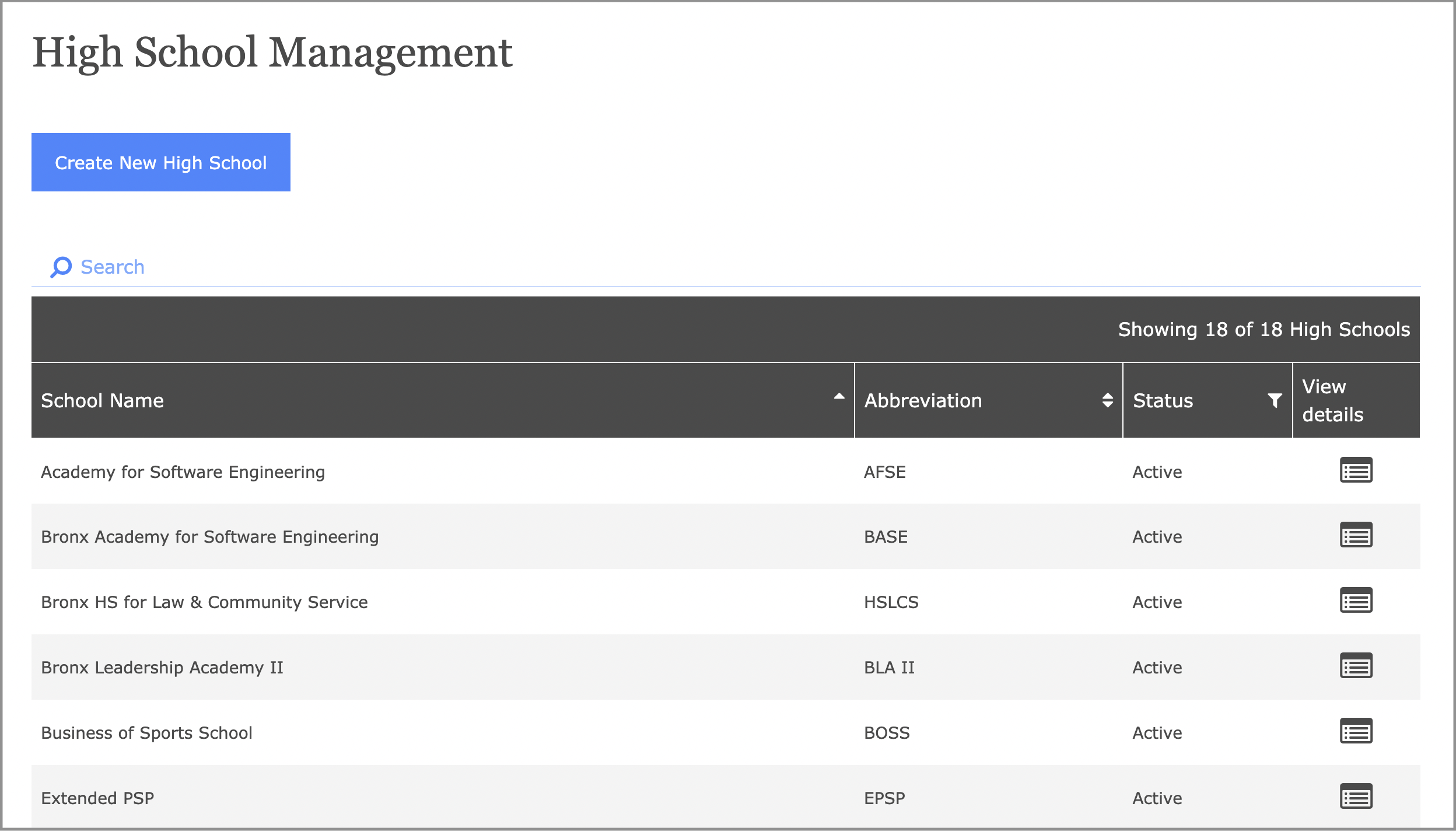This screenshot has width=1456, height=831.
Task: Select the Bronx Leadership Academy II name
Action: [162, 668]
